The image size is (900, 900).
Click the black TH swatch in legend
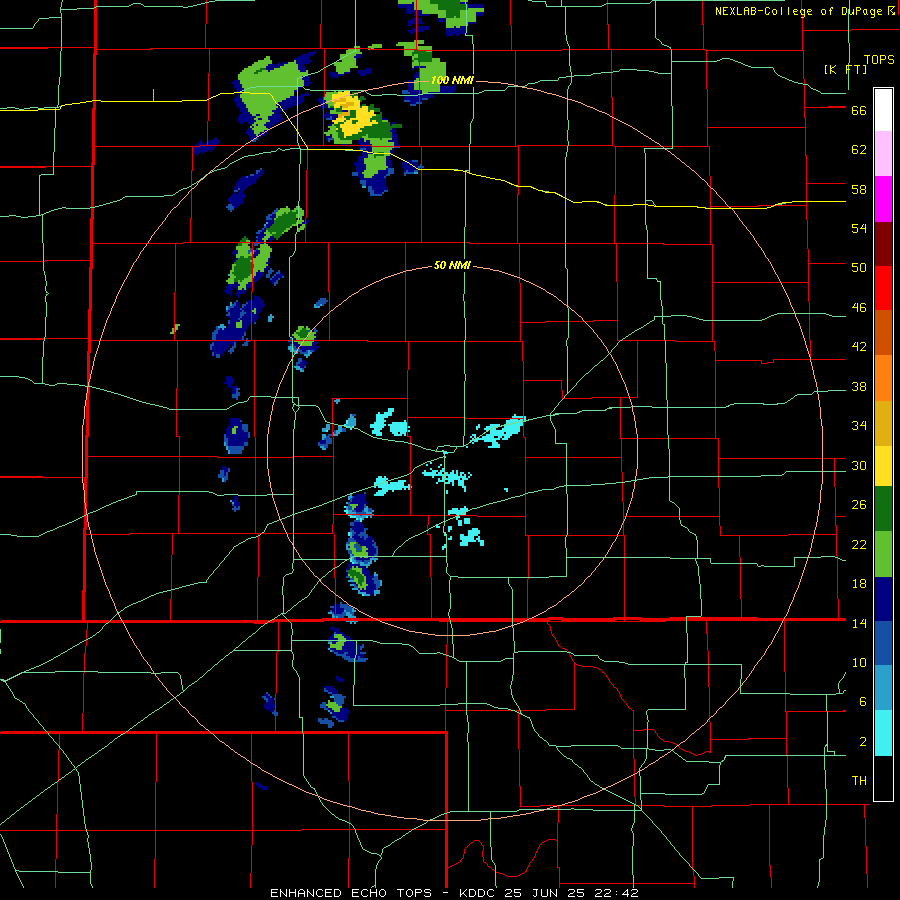click(x=883, y=778)
